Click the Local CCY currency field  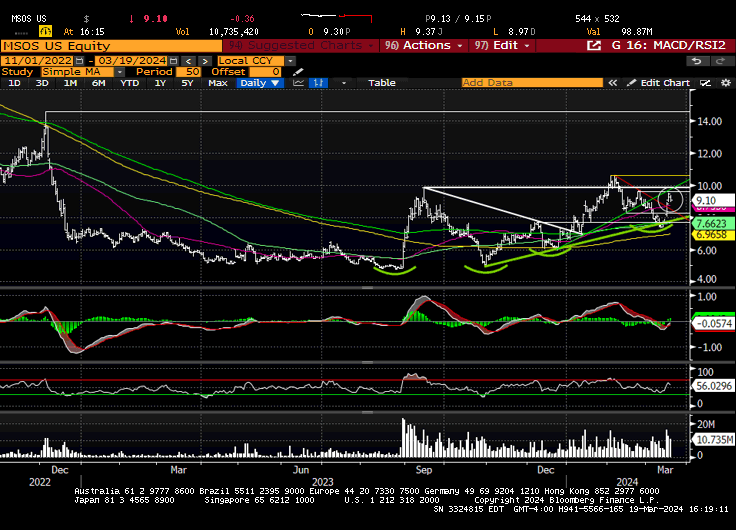(x=251, y=61)
